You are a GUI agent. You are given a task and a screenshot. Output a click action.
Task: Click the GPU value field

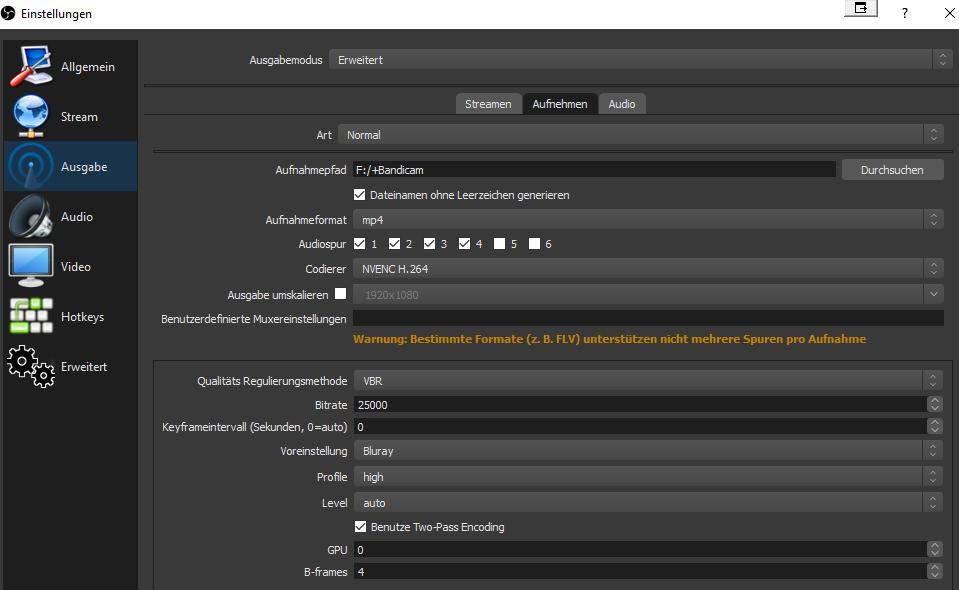tap(640, 550)
